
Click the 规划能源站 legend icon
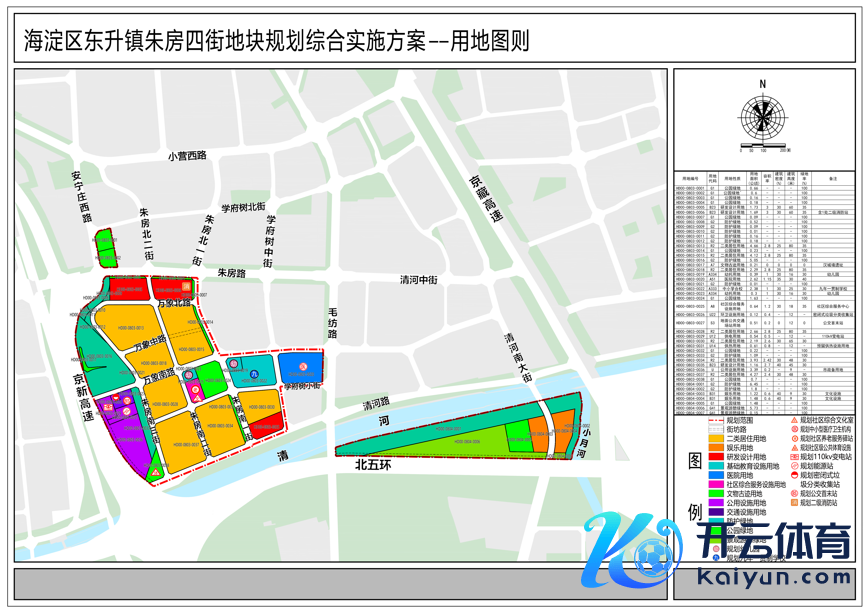click(793, 466)
